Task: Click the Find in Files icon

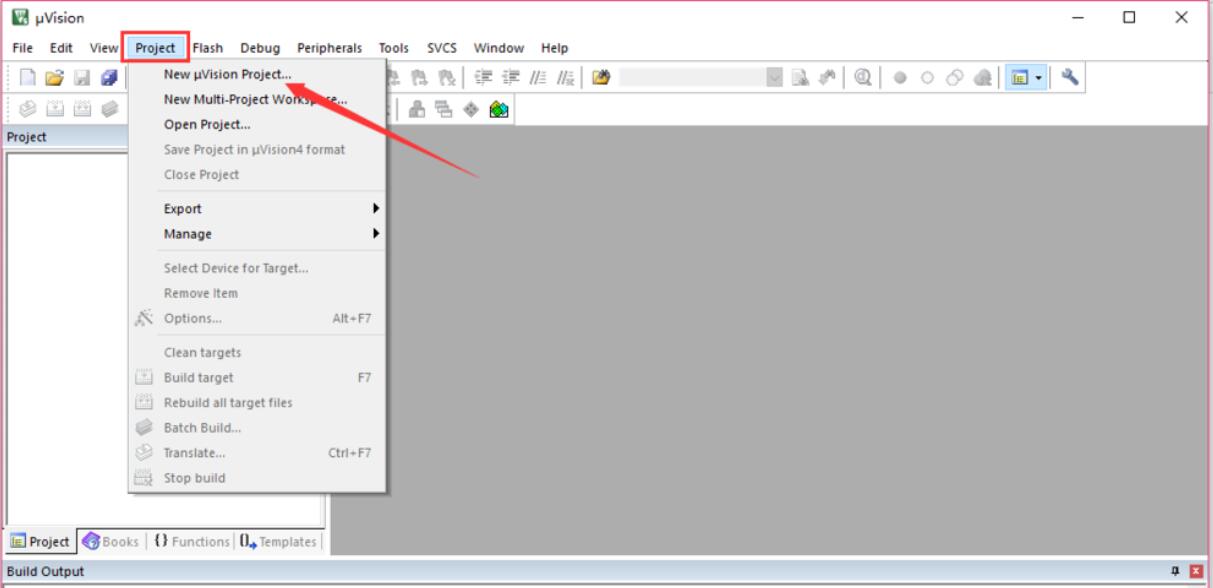Action: tap(600, 78)
